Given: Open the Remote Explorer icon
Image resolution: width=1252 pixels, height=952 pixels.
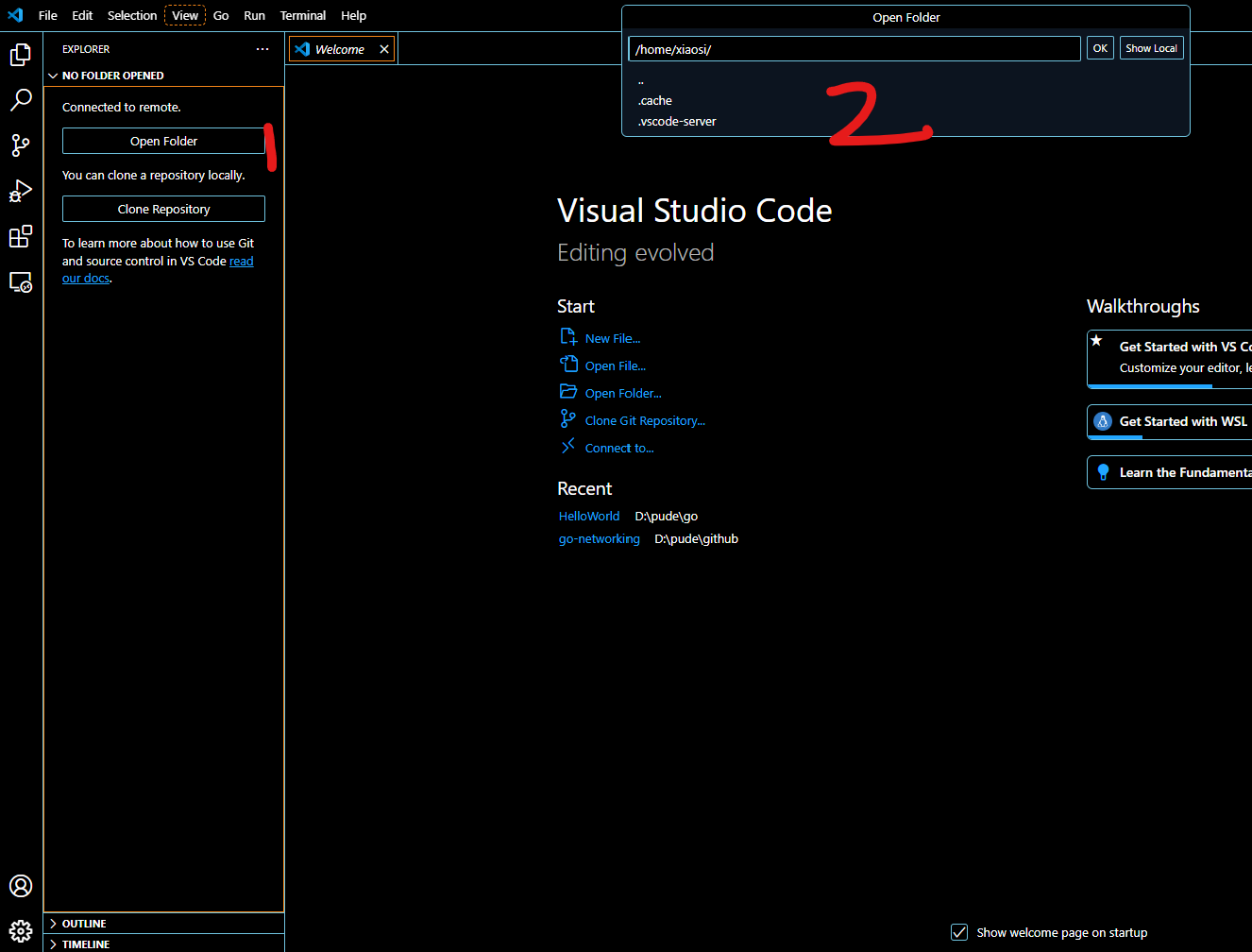Looking at the screenshot, I should [21, 281].
